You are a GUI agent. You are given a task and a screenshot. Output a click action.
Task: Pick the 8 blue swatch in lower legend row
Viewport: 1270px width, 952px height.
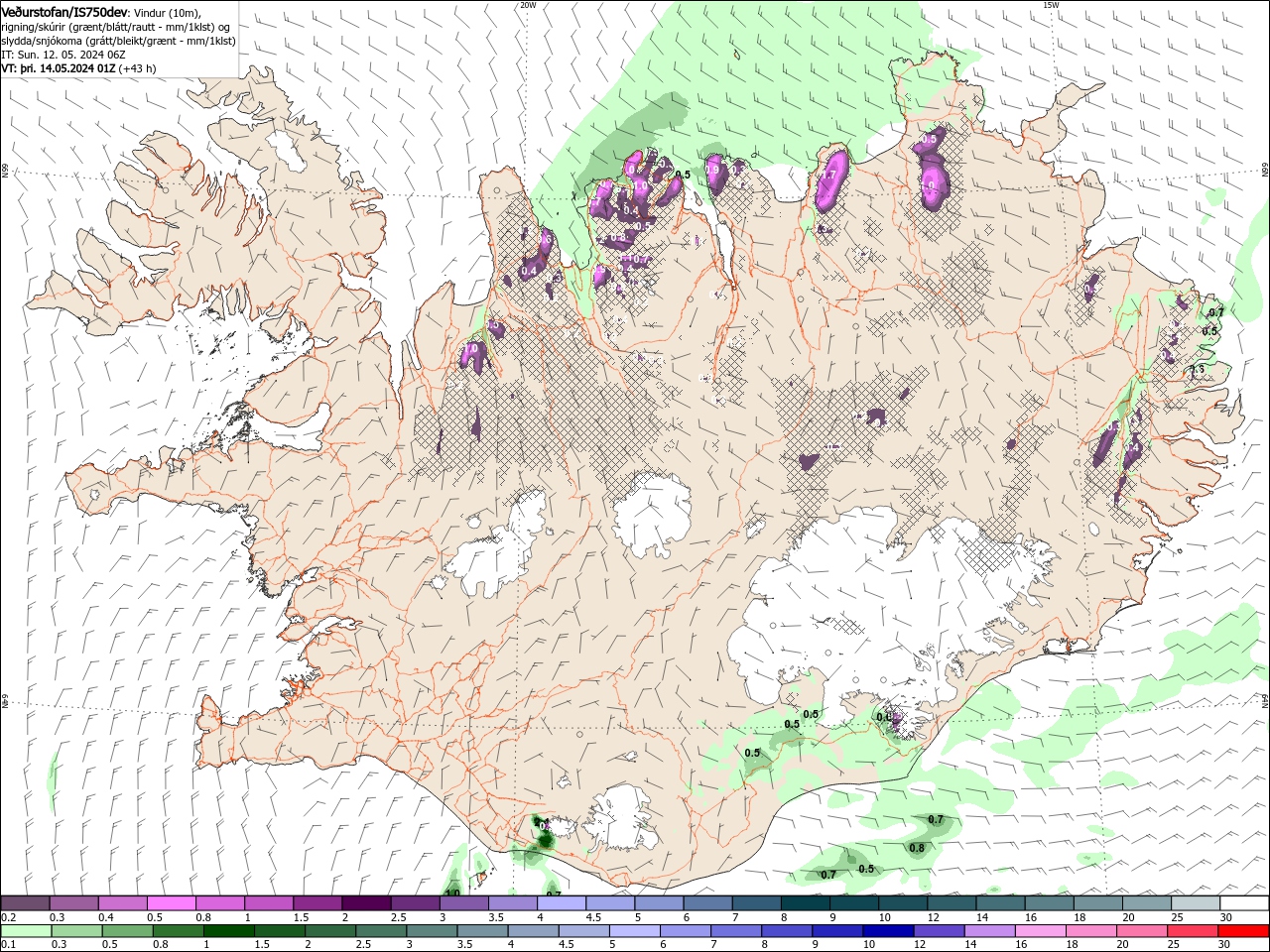tap(787, 931)
